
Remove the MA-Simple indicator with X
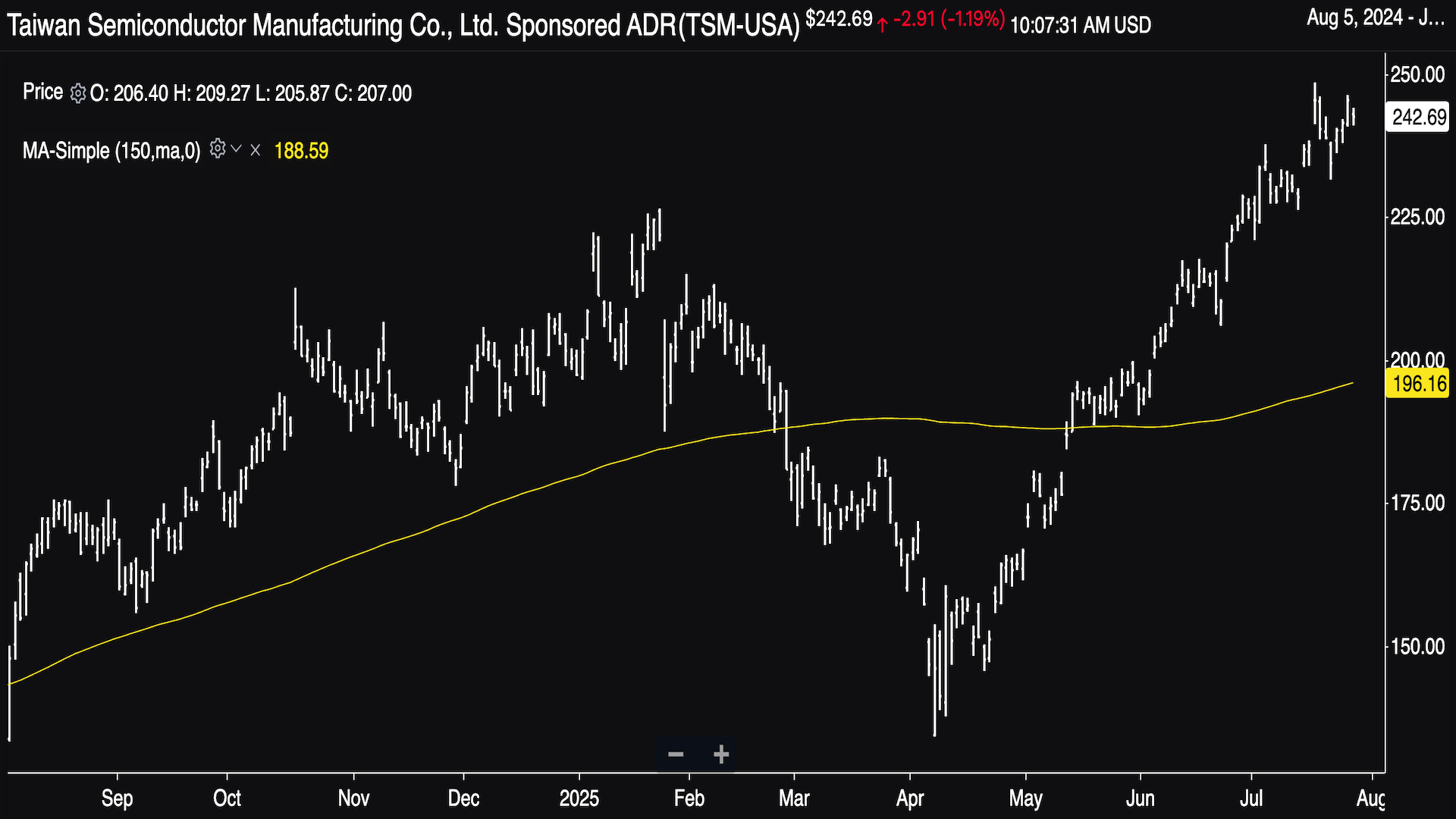(256, 150)
